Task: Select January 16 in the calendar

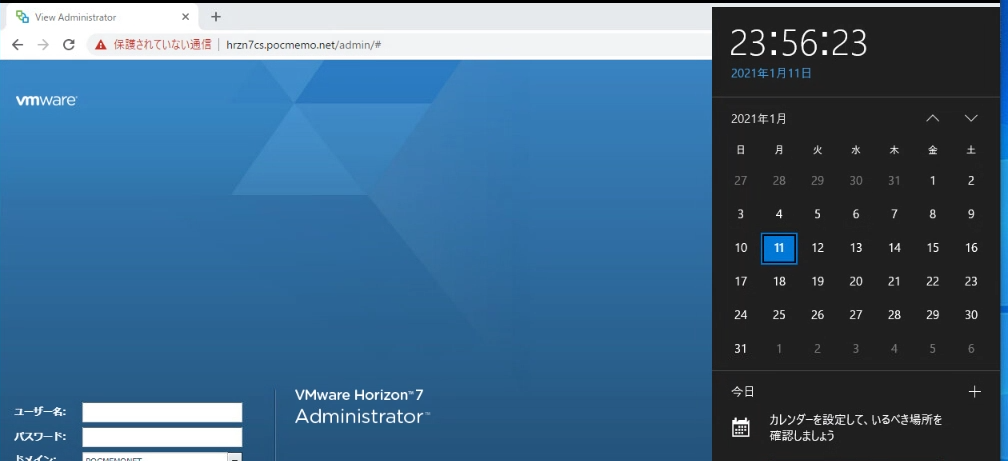Action: coord(971,248)
